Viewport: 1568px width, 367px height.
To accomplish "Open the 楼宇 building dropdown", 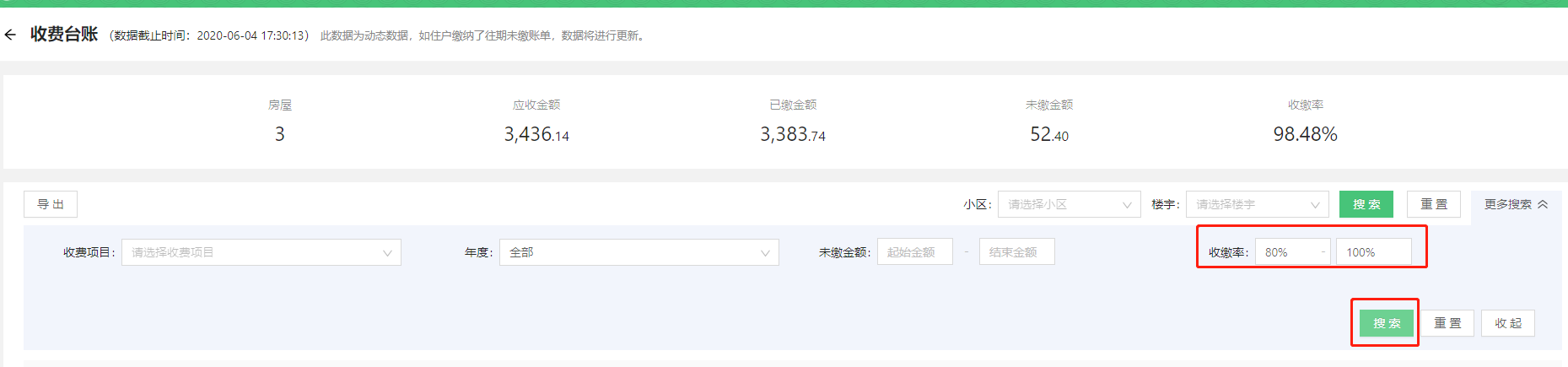I will 1257,204.
